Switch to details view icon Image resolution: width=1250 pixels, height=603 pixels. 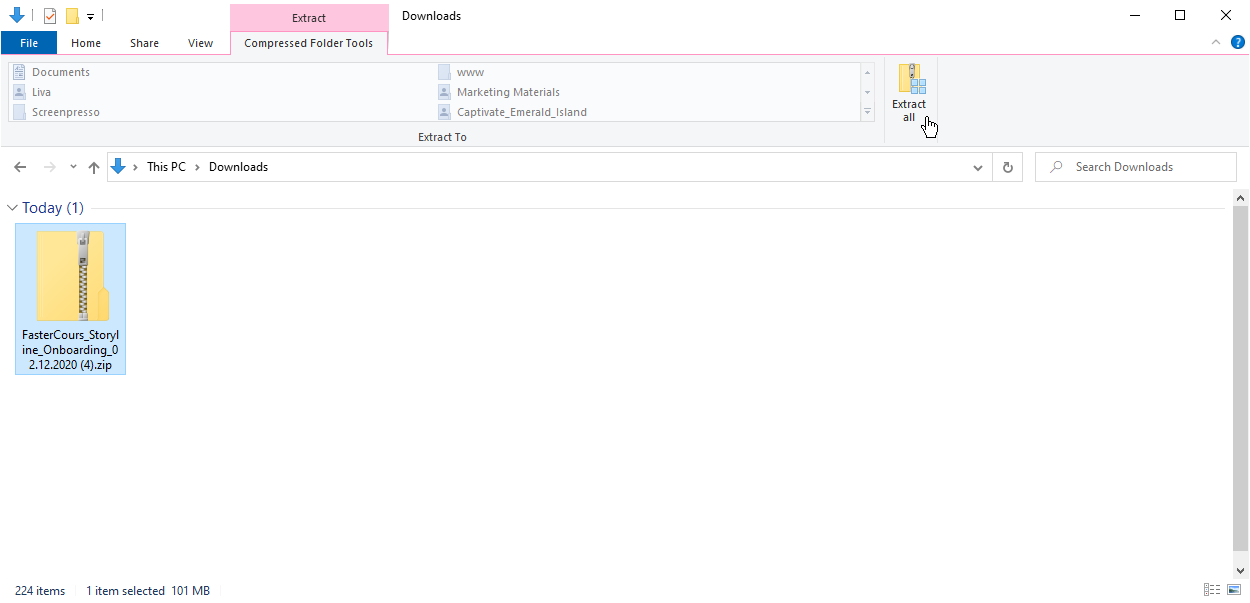(x=1212, y=590)
